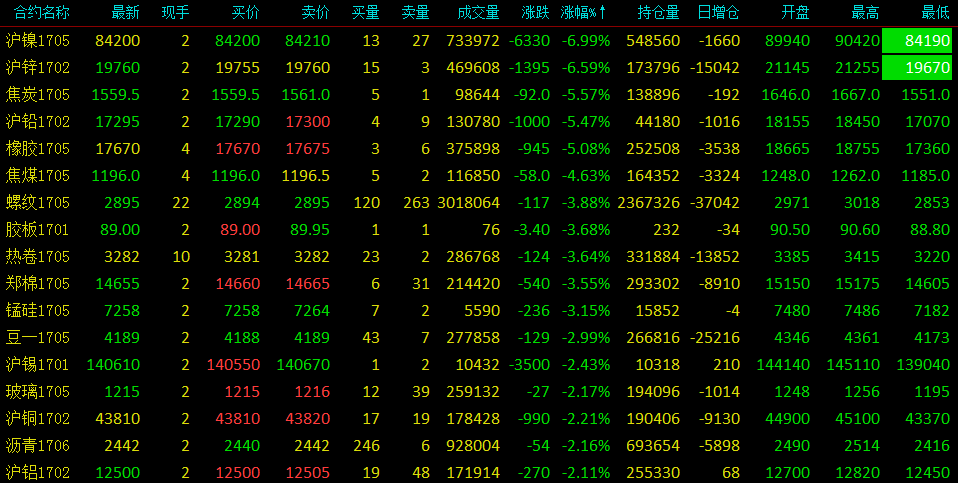This screenshot has width=958, height=483.
Task: Click 沥青1706 bid volume 246
Action: point(367,446)
